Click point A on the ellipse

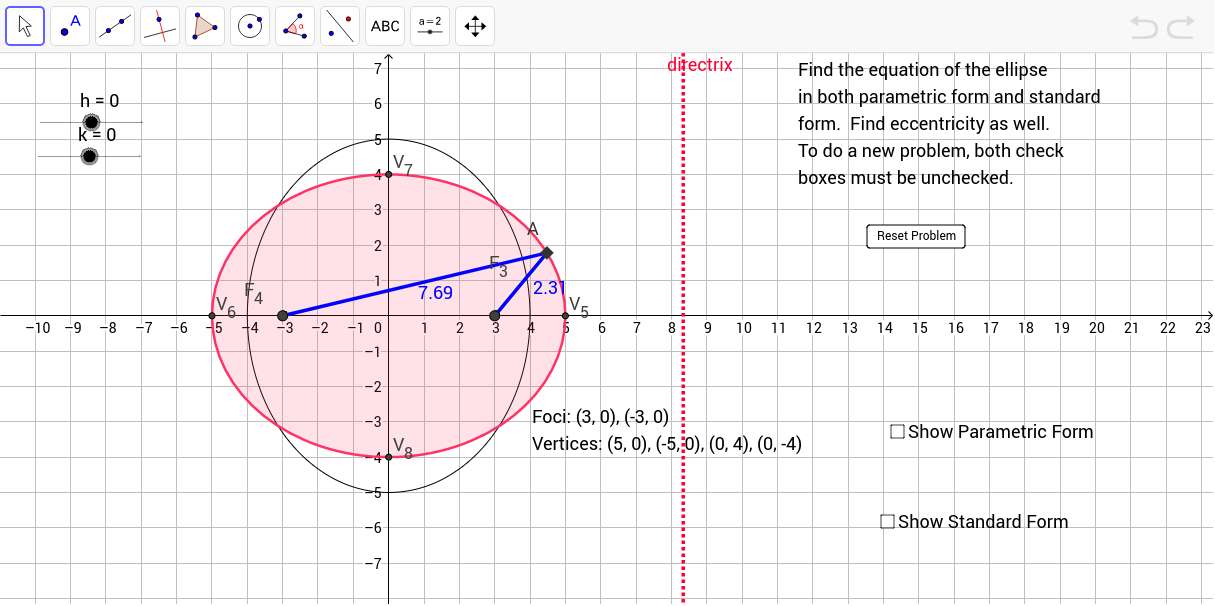tap(547, 252)
